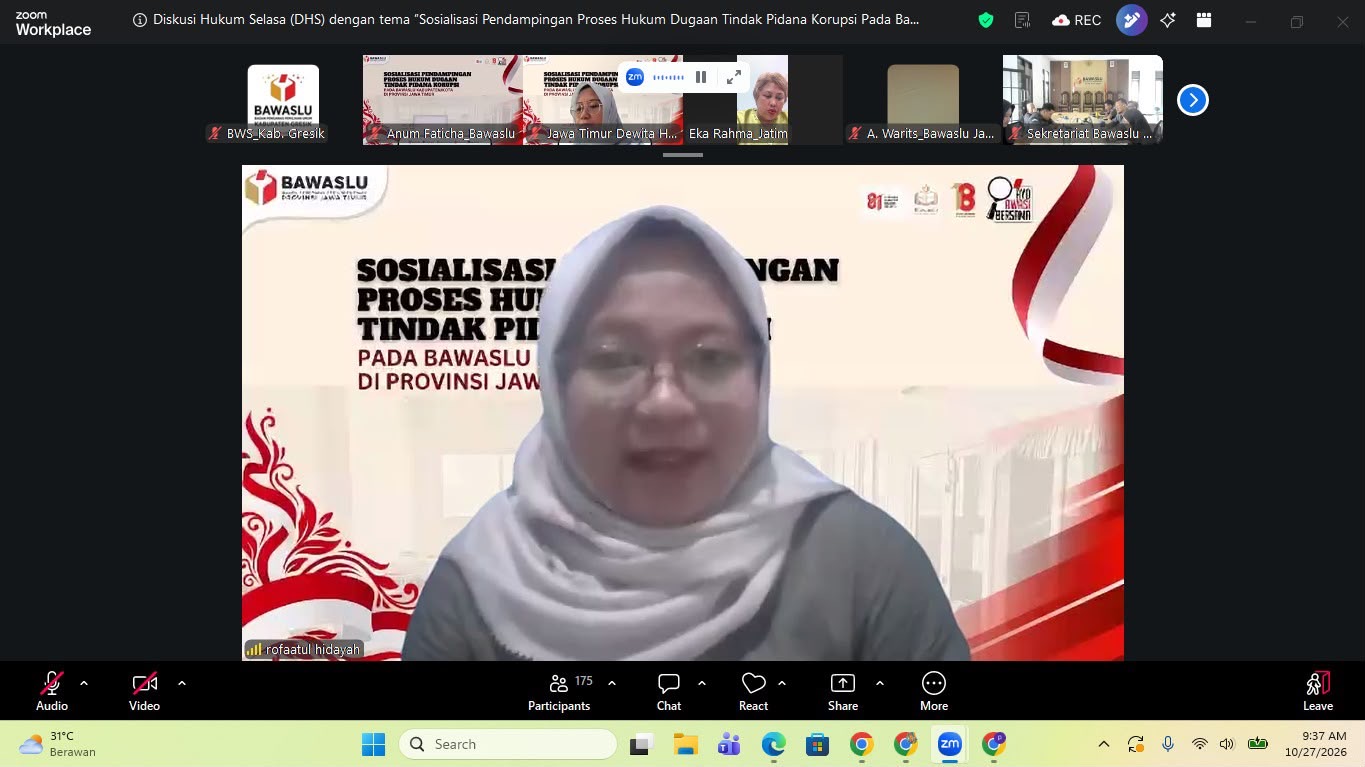
Task: Unmute the microphone with the Audio button
Action: click(52, 691)
